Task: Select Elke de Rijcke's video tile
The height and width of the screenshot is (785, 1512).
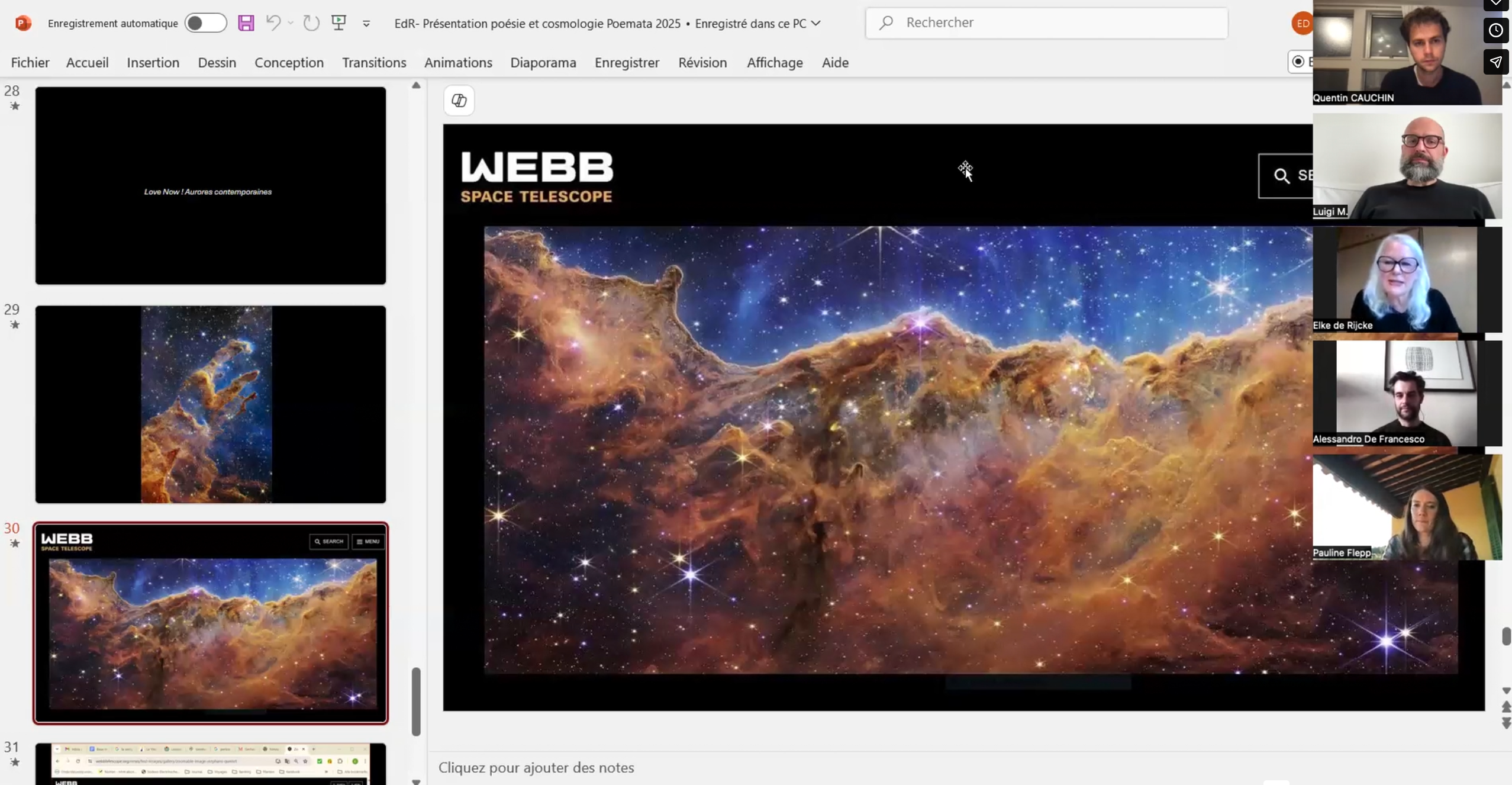Action: coord(1407,280)
